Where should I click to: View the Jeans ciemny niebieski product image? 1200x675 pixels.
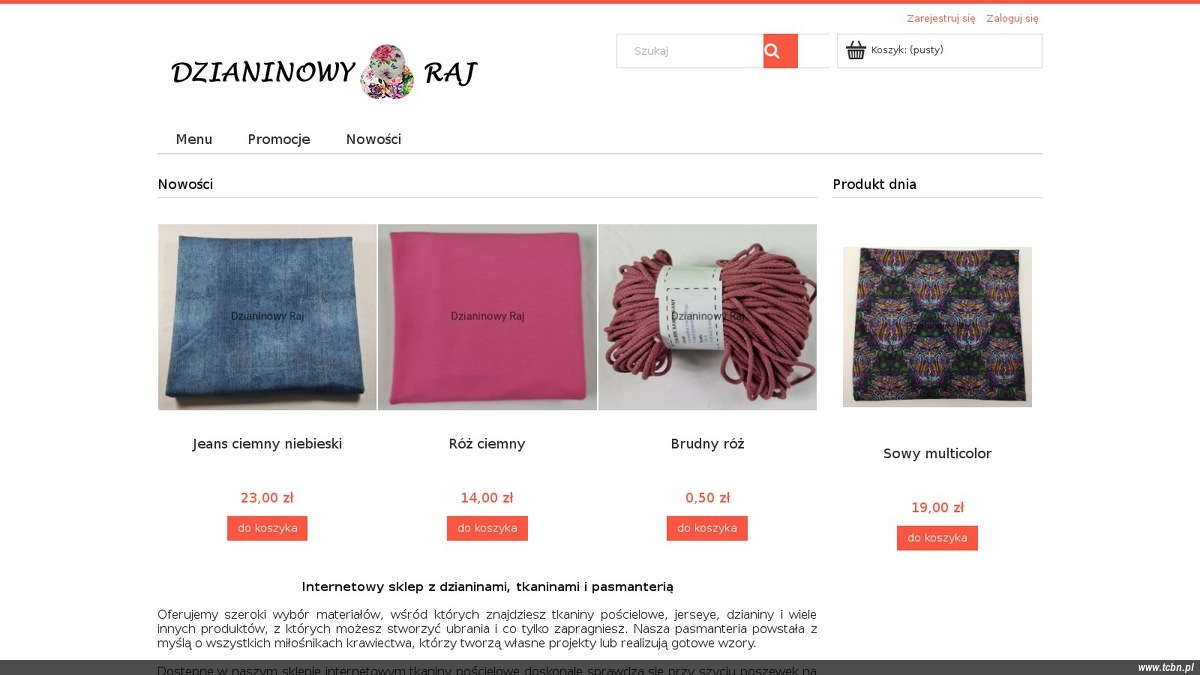267,317
